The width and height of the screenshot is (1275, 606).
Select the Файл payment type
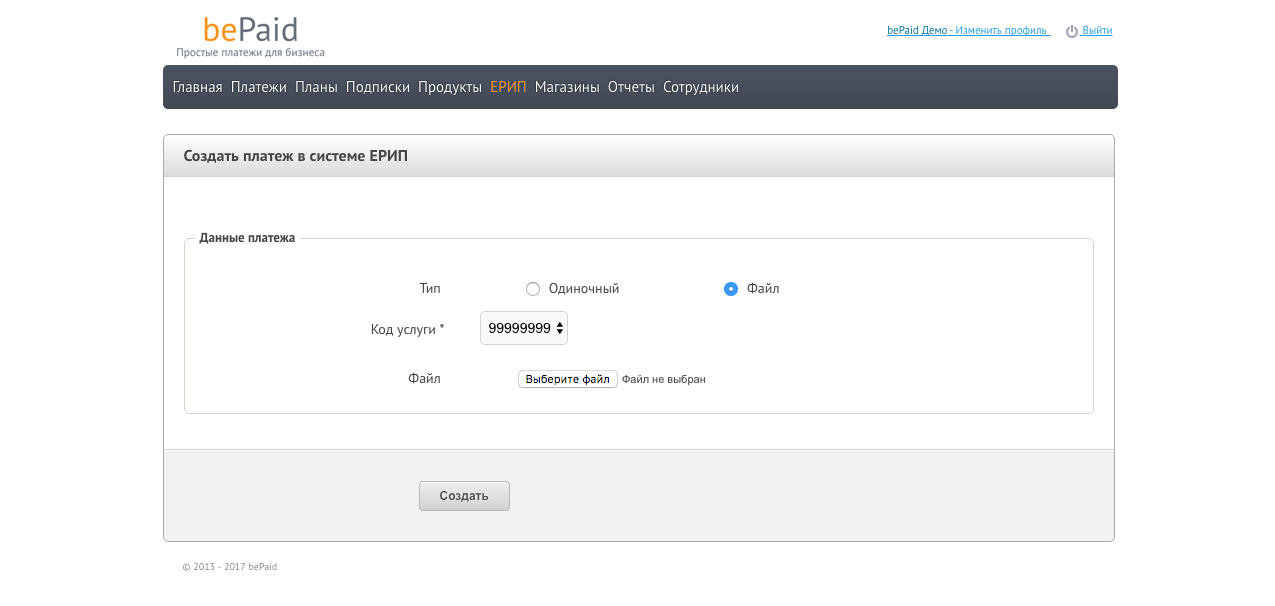tap(731, 289)
